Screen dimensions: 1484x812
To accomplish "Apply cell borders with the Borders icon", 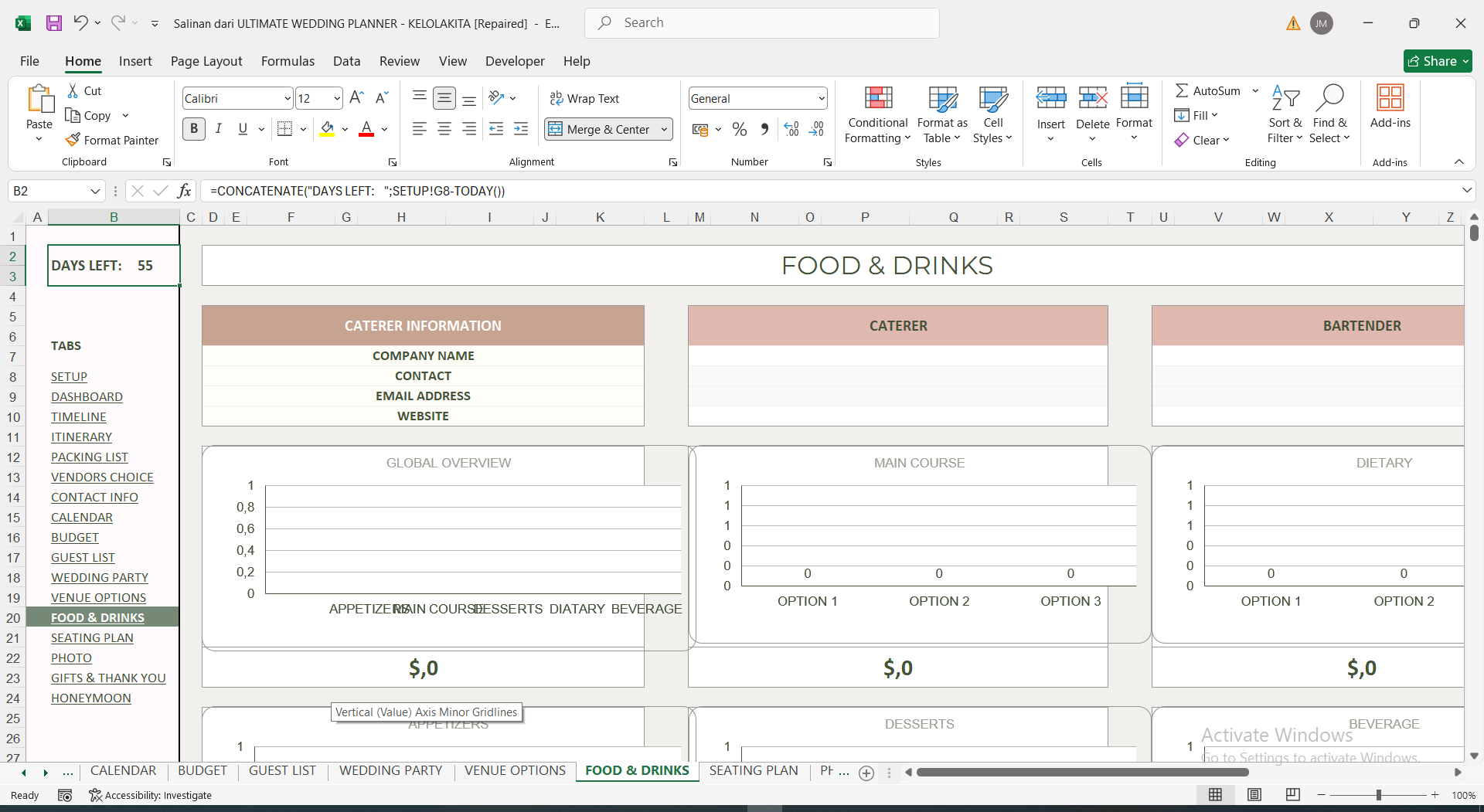I will 285,129.
